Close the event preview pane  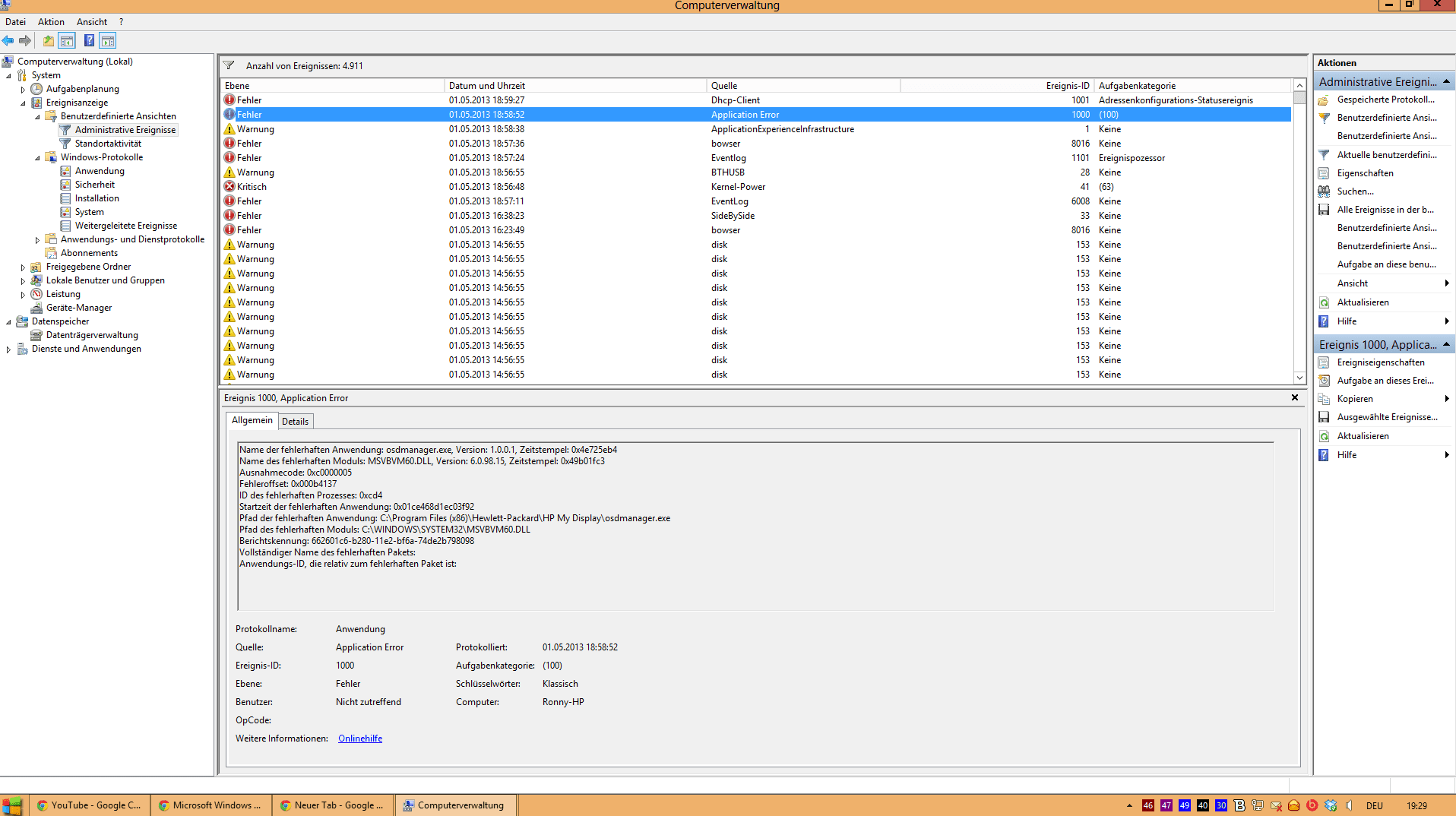click(x=1295, y=397)
